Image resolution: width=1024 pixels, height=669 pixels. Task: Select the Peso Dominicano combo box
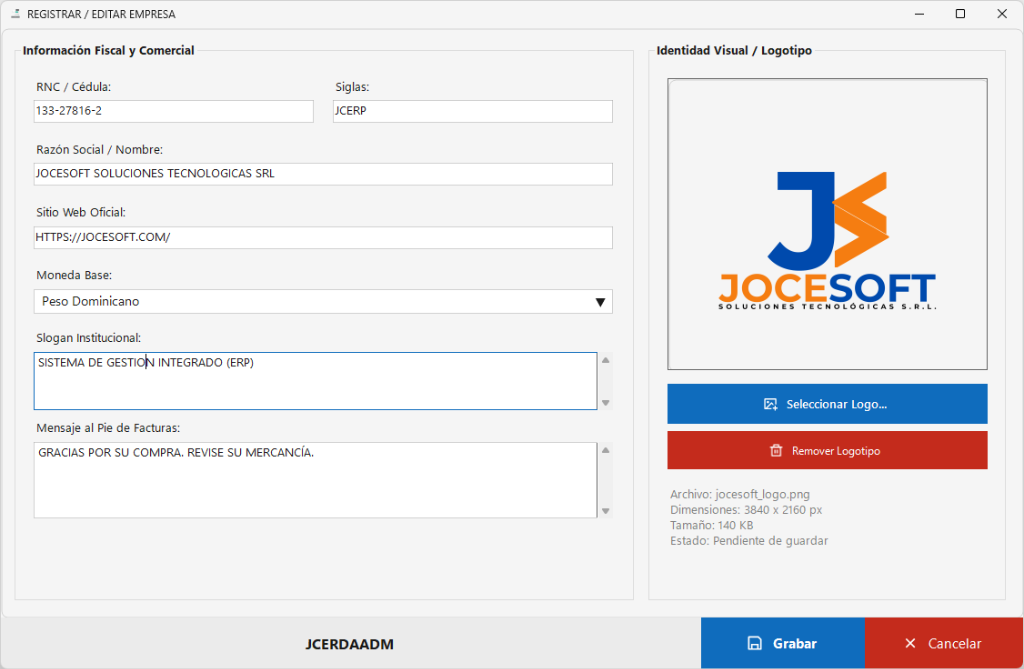click(x=323, y=302)
